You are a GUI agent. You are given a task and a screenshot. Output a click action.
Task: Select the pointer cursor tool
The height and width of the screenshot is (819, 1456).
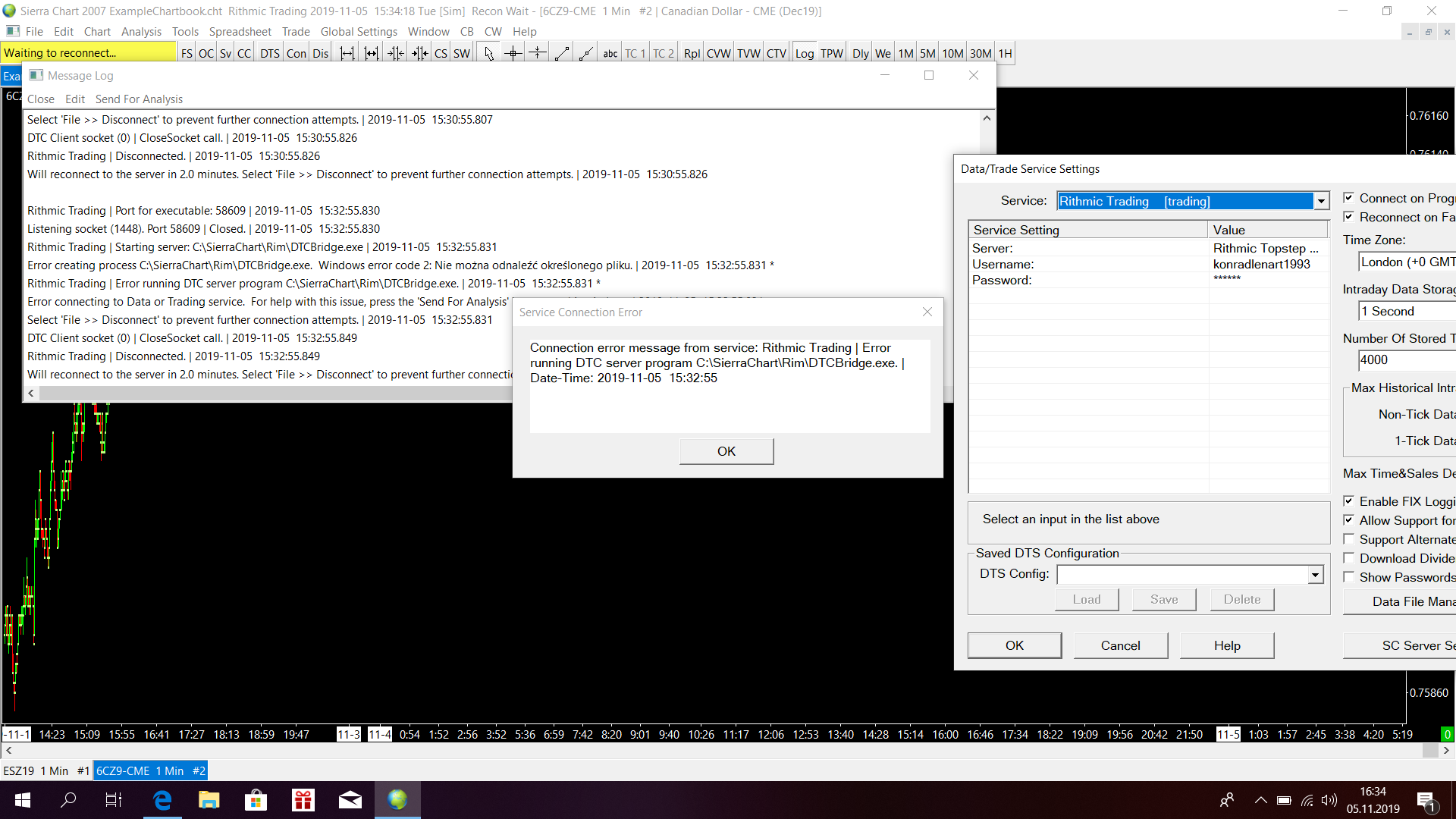489,53
